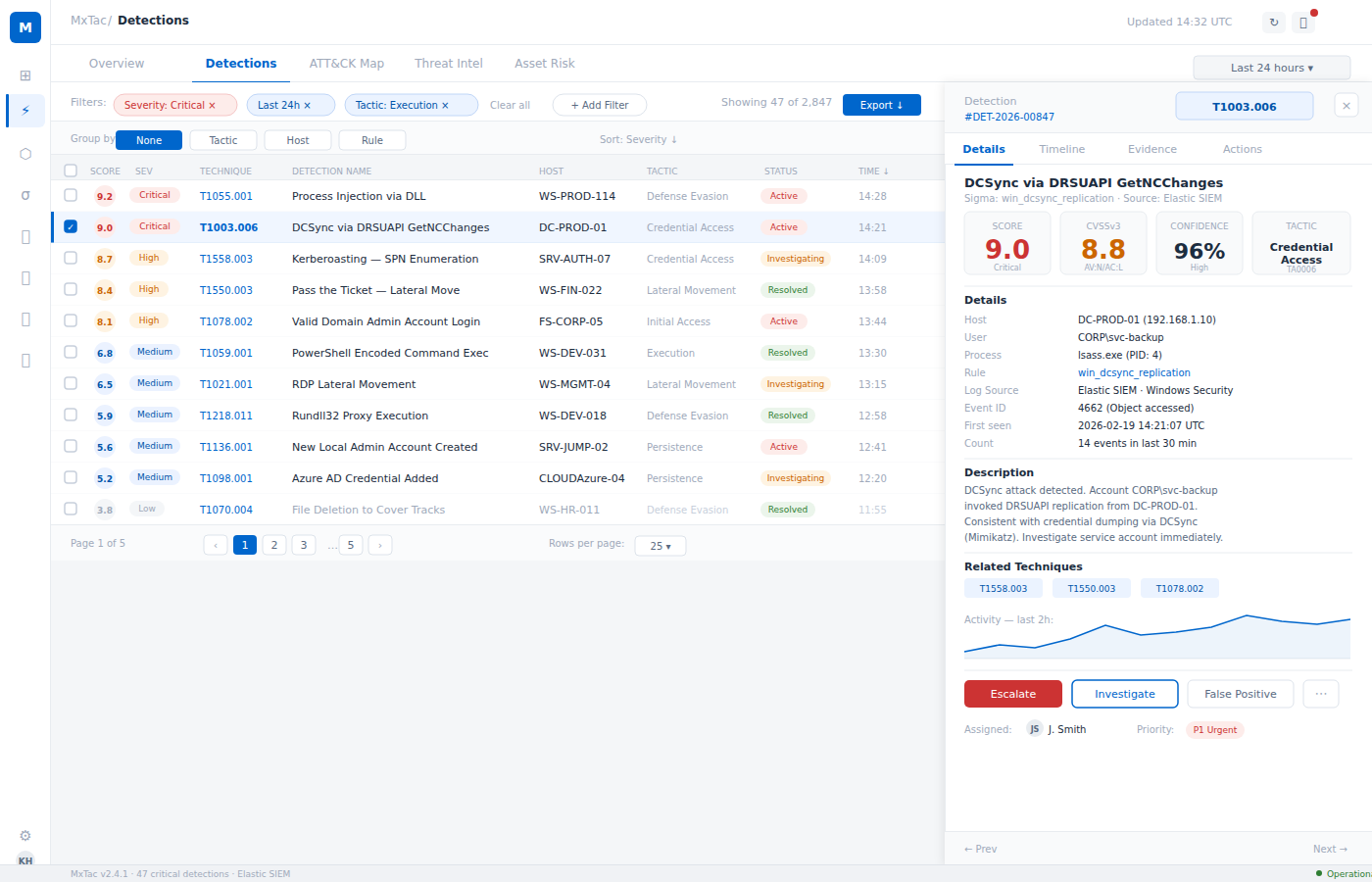Check the row for Kerberoasting SPN Enumeration
The image size is (1372, 882).
70,258
